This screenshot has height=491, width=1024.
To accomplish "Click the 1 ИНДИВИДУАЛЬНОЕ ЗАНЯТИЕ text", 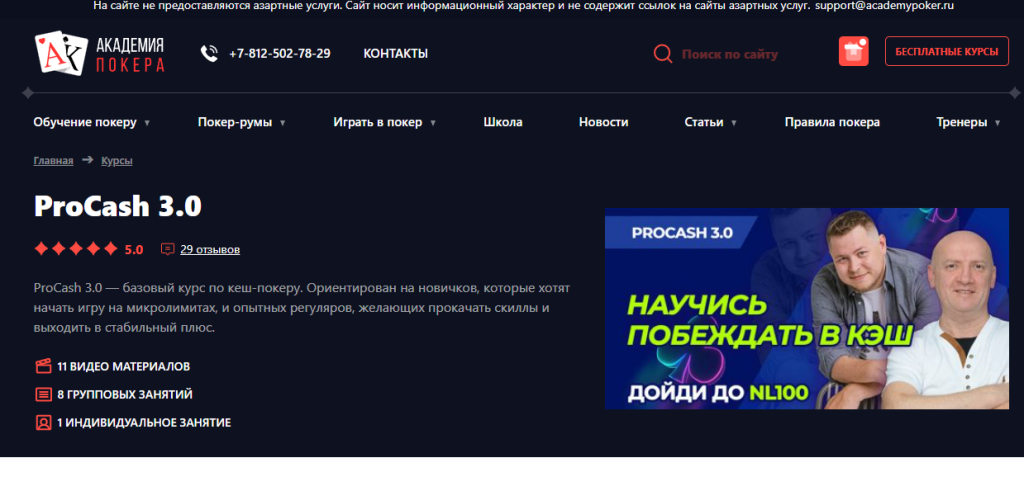I will [144, 422].
